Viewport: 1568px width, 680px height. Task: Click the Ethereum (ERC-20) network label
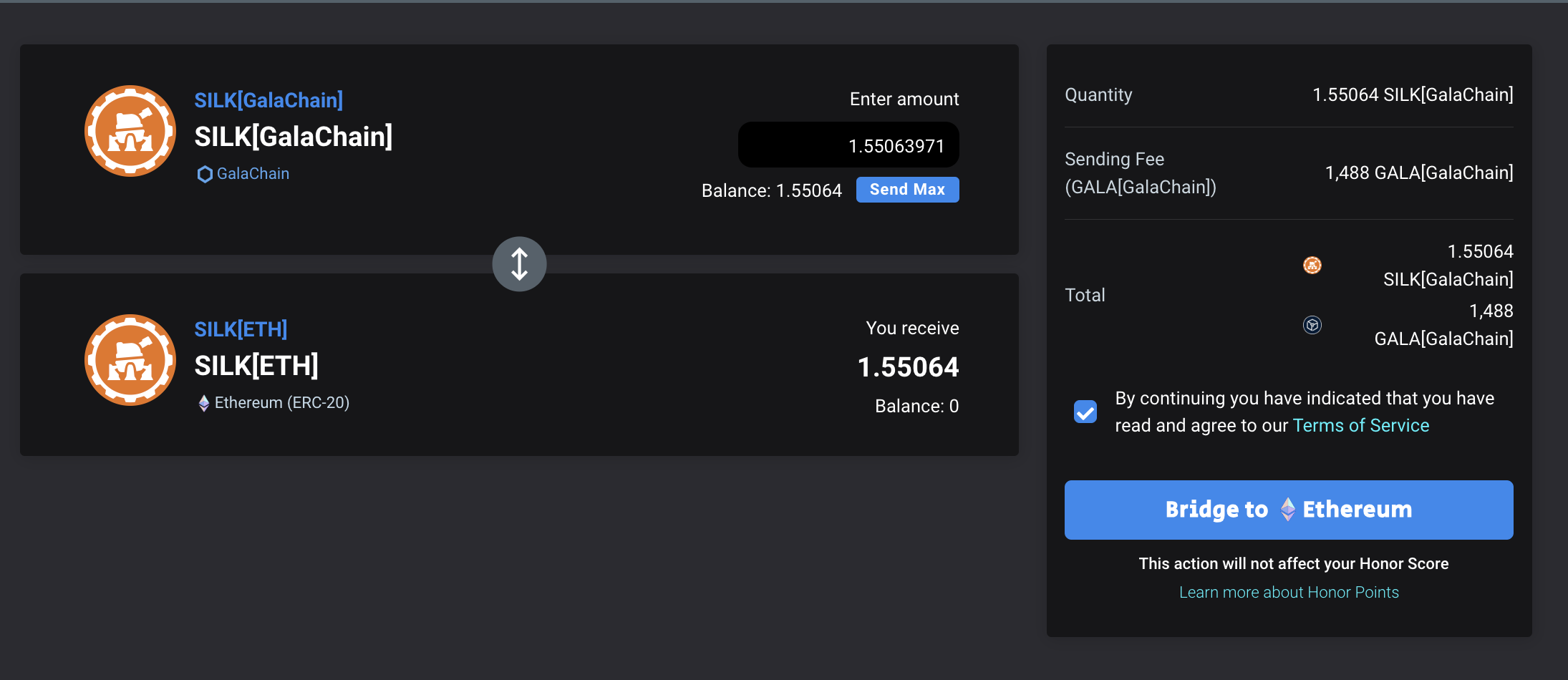pyautogui.click(x=282, y=403)
